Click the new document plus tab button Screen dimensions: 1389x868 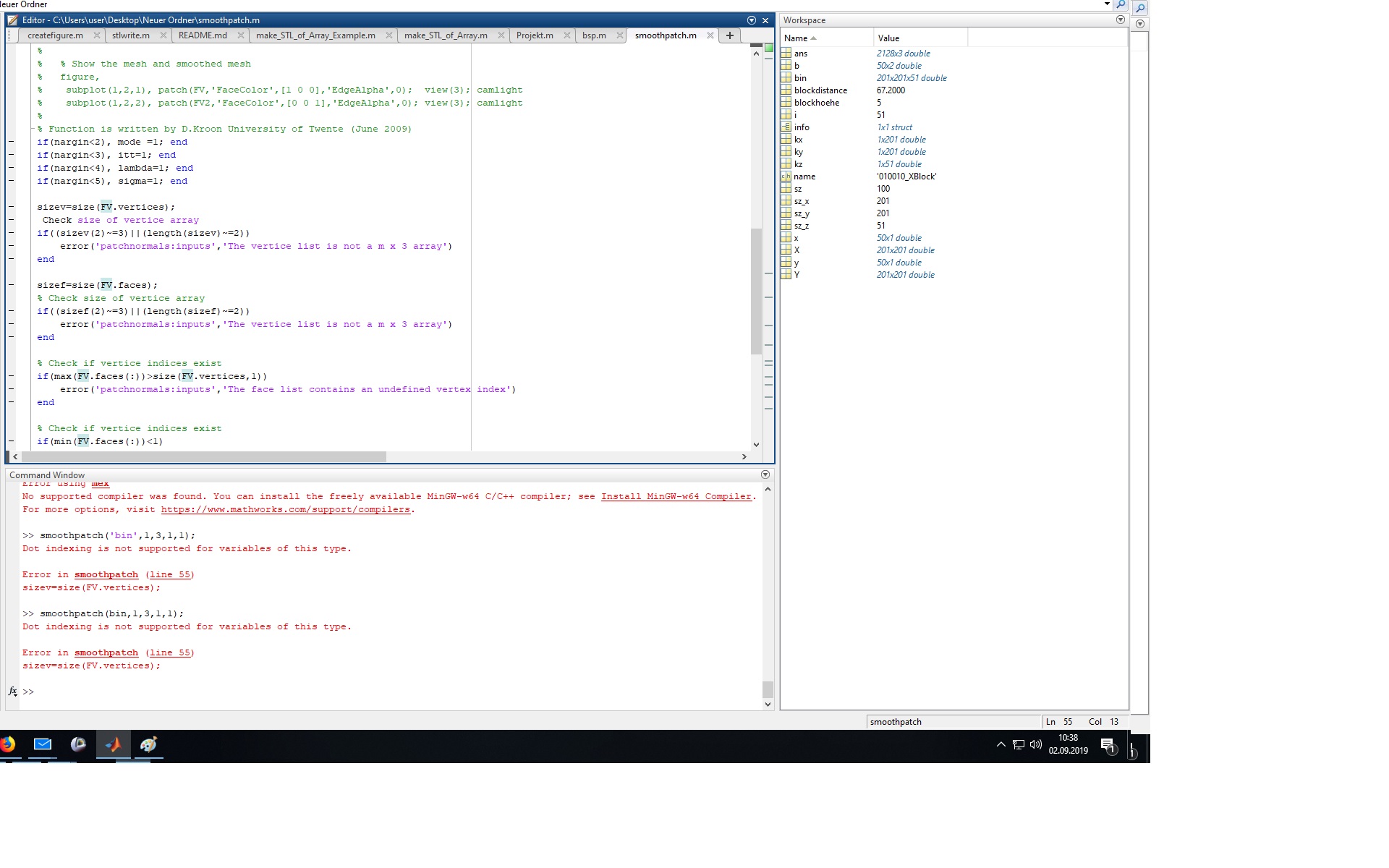point(730,35)
